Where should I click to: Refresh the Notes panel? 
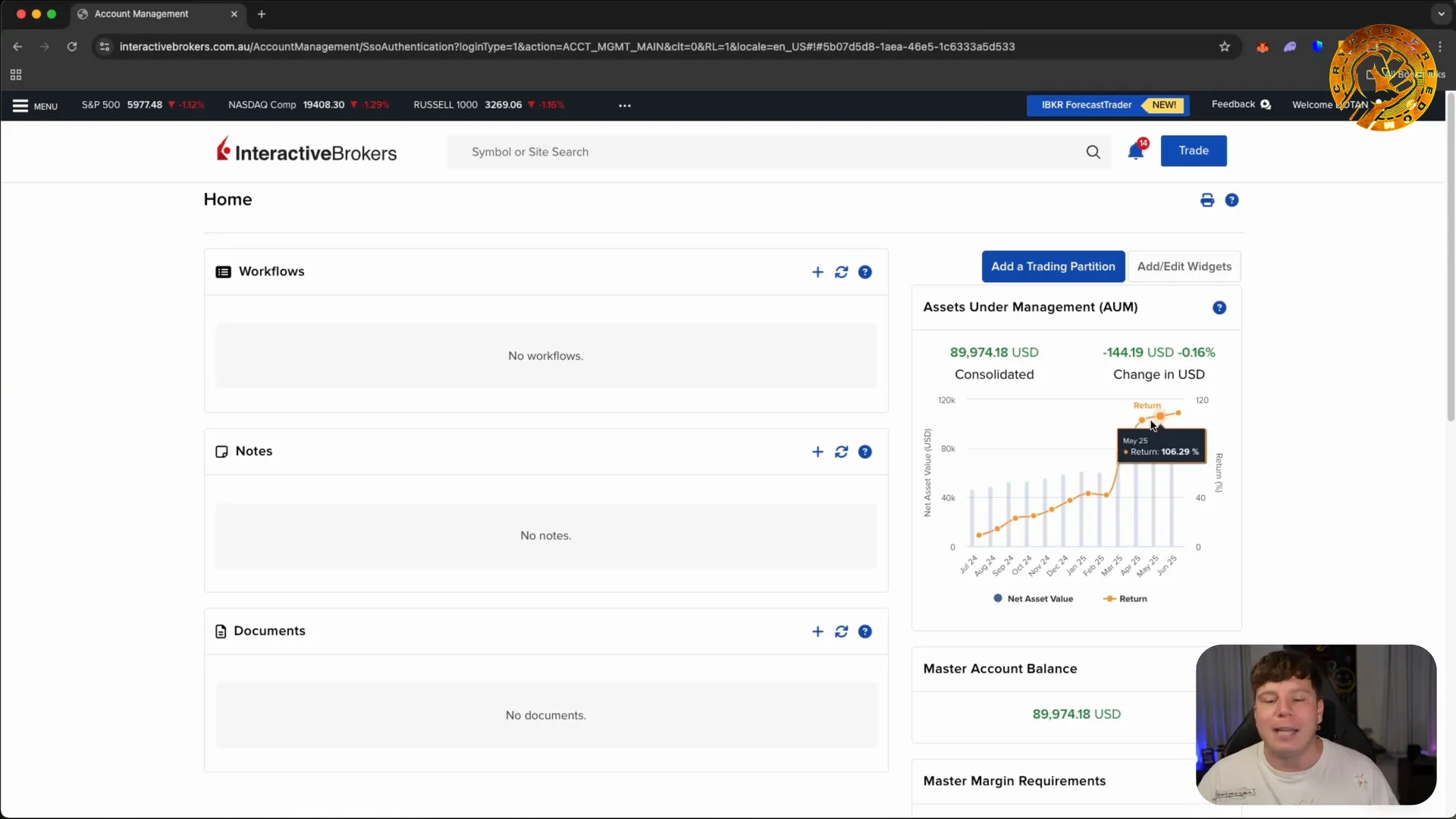[841, 452]
